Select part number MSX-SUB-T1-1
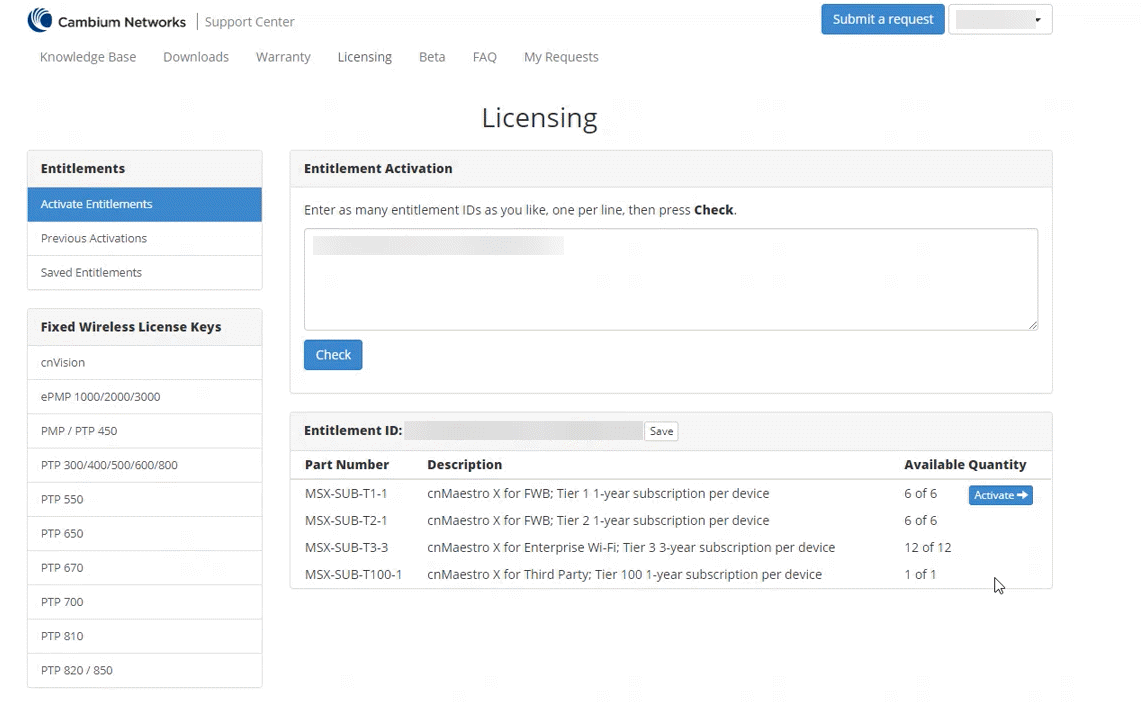This screenshot has height=702, width=1142. click(346, 494)
